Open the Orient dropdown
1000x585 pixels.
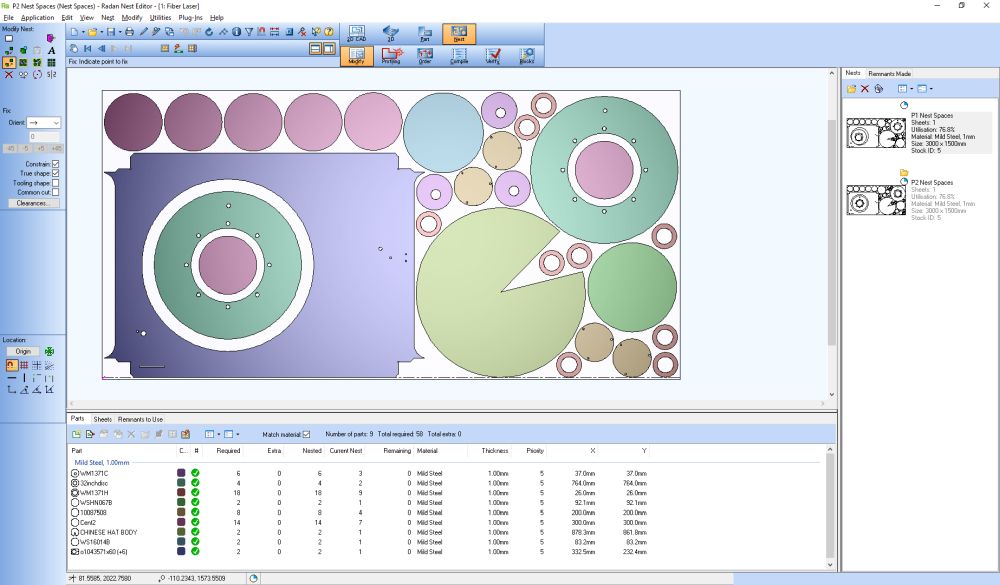(x=43, y=122)
